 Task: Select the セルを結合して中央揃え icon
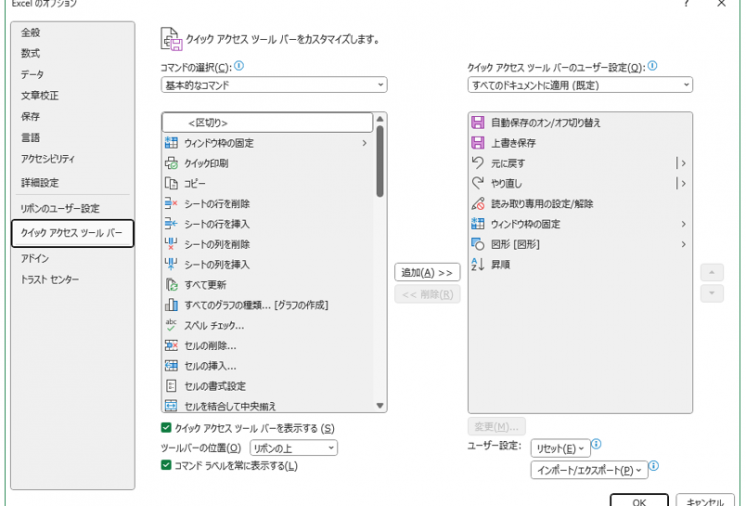point(171,406)
